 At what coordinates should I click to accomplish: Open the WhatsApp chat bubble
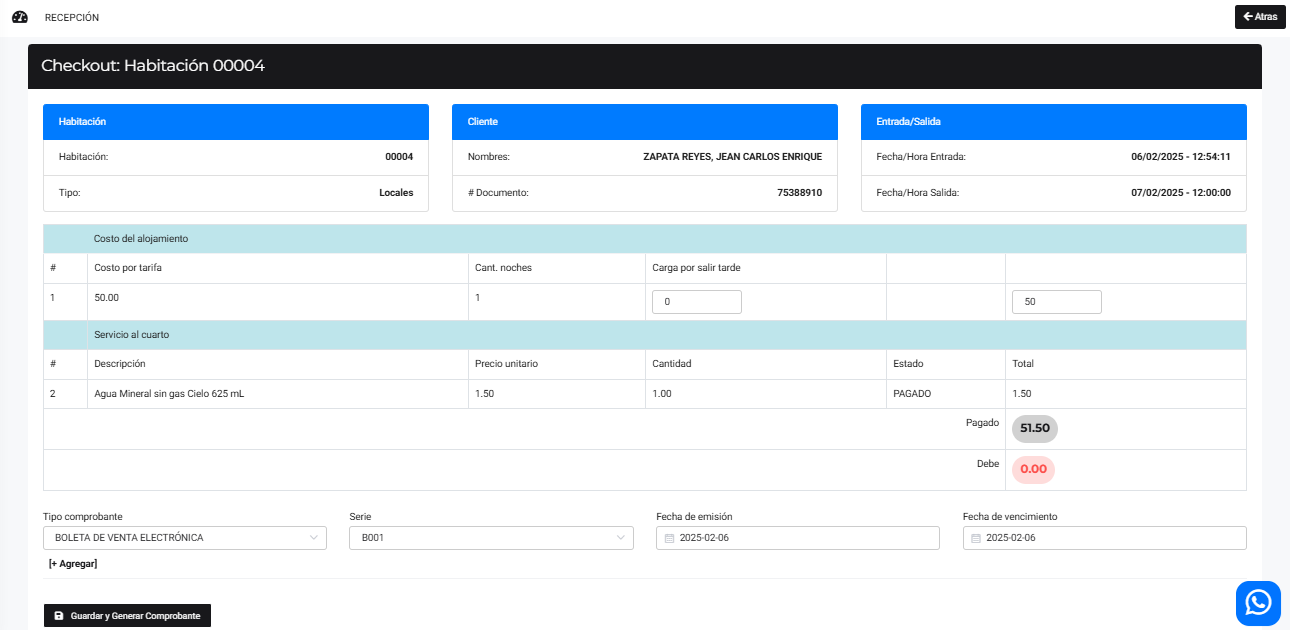1258,603
